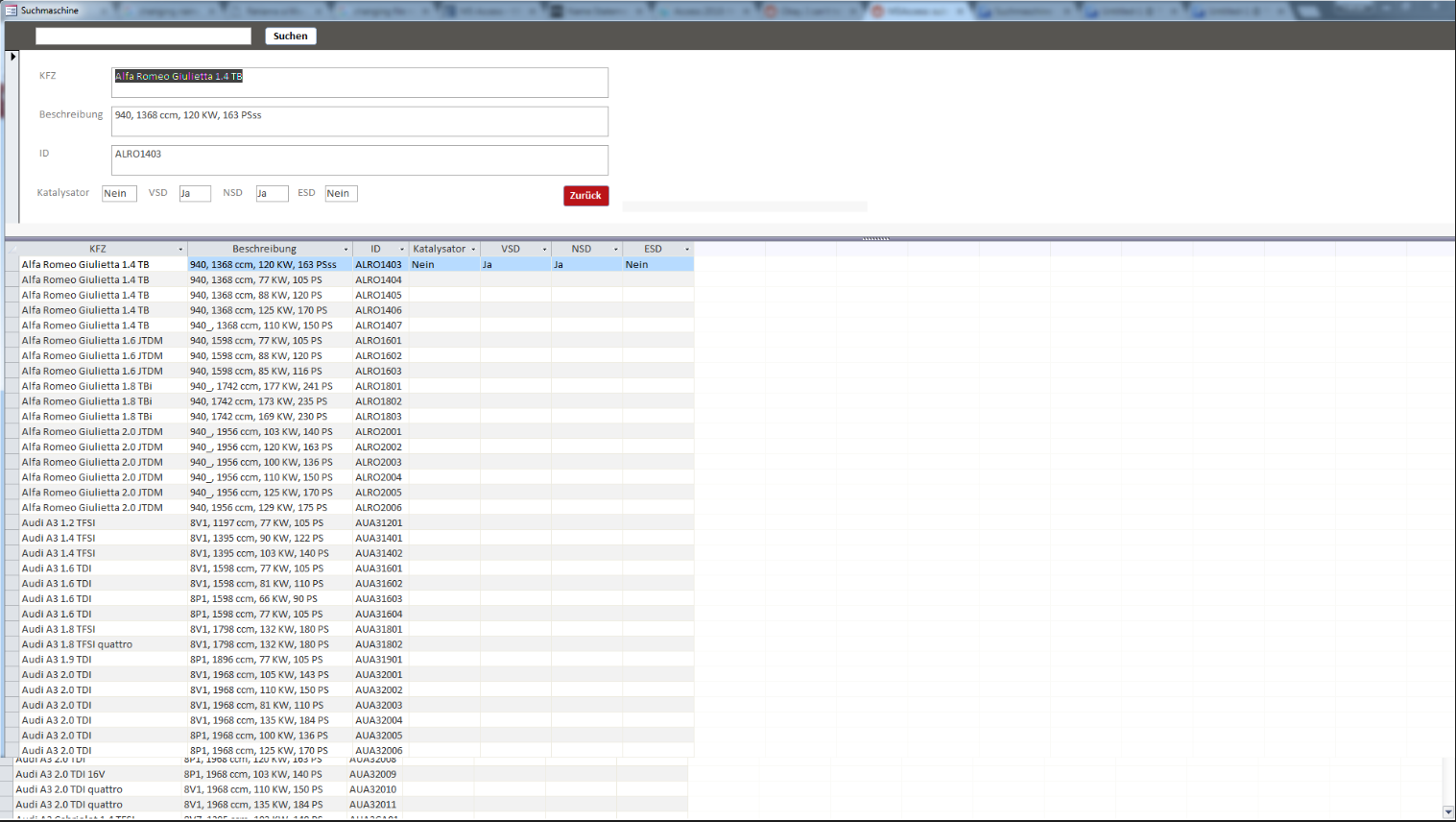Click description cell "940, 1956 ccm, 129 KW, 175 PS"
This screenshot has width=1456, height=822.
pyautogui.click(x=271, y=508)
